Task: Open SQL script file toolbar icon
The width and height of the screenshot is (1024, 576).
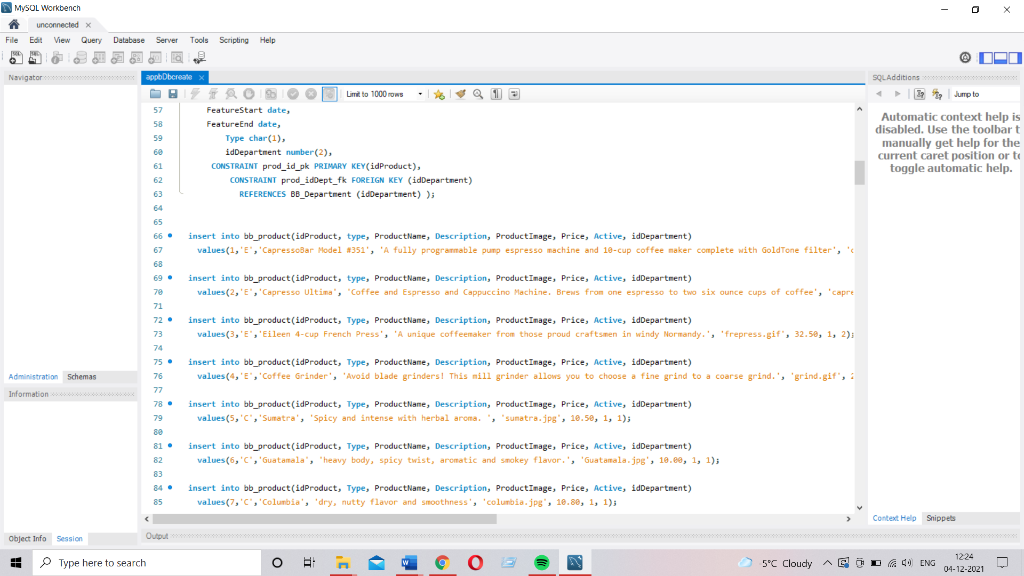Action: (35, 58)
